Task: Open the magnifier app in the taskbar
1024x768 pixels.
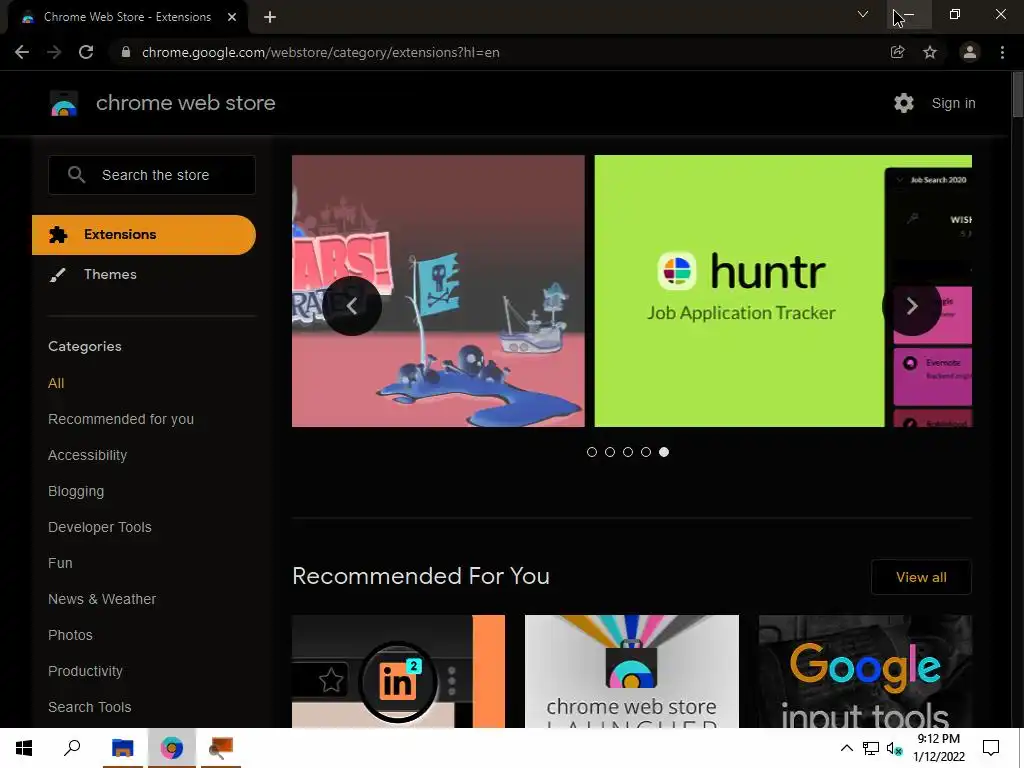Action: pyautogui.click(x=221, y=748)
